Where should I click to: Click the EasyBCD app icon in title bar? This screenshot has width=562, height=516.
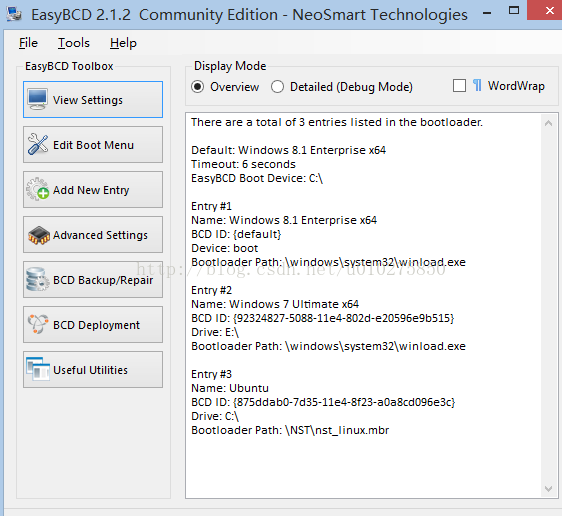point(14,14)
